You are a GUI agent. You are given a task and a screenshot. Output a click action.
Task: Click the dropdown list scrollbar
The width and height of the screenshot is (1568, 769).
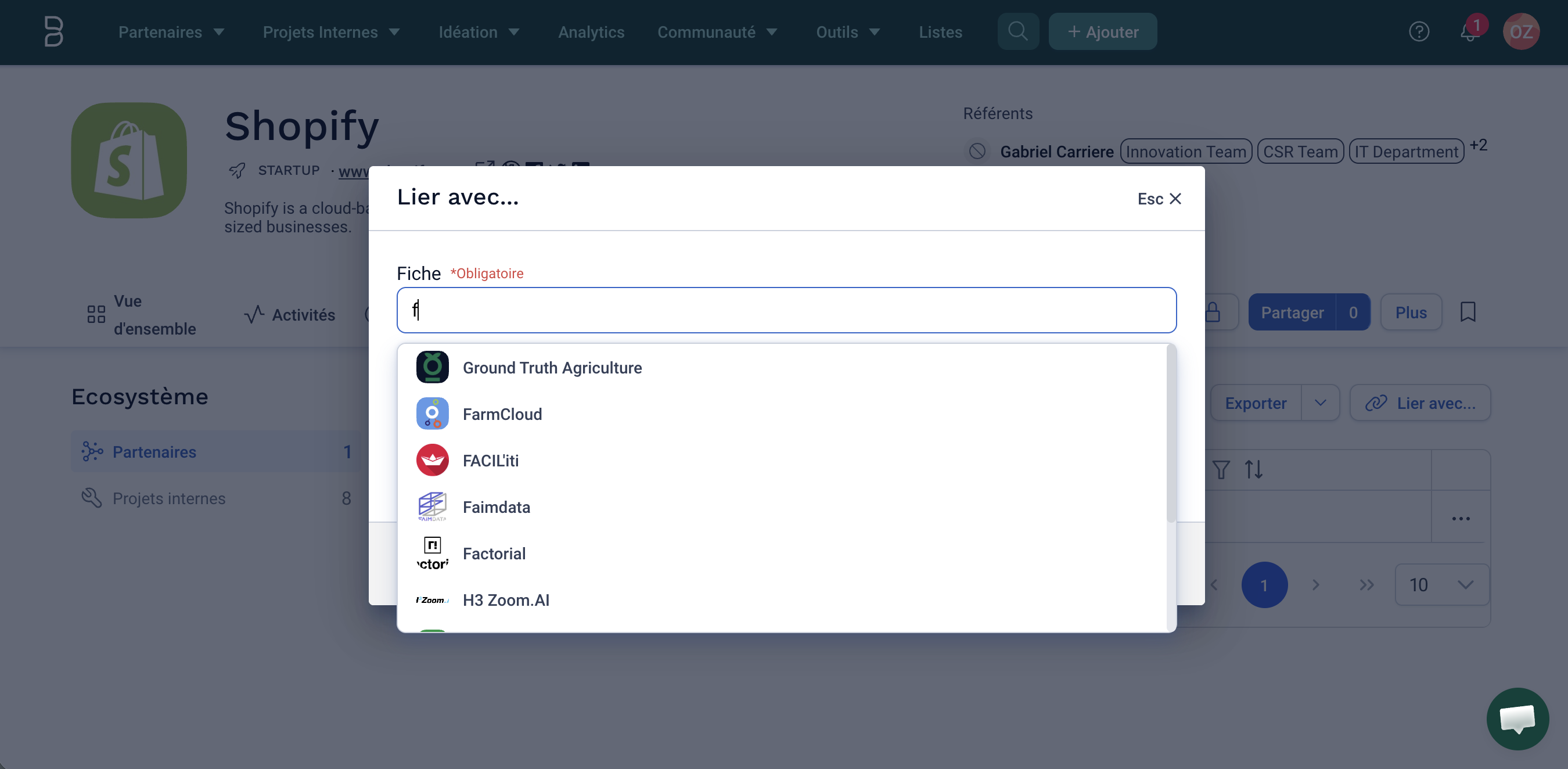[1171, 433]
